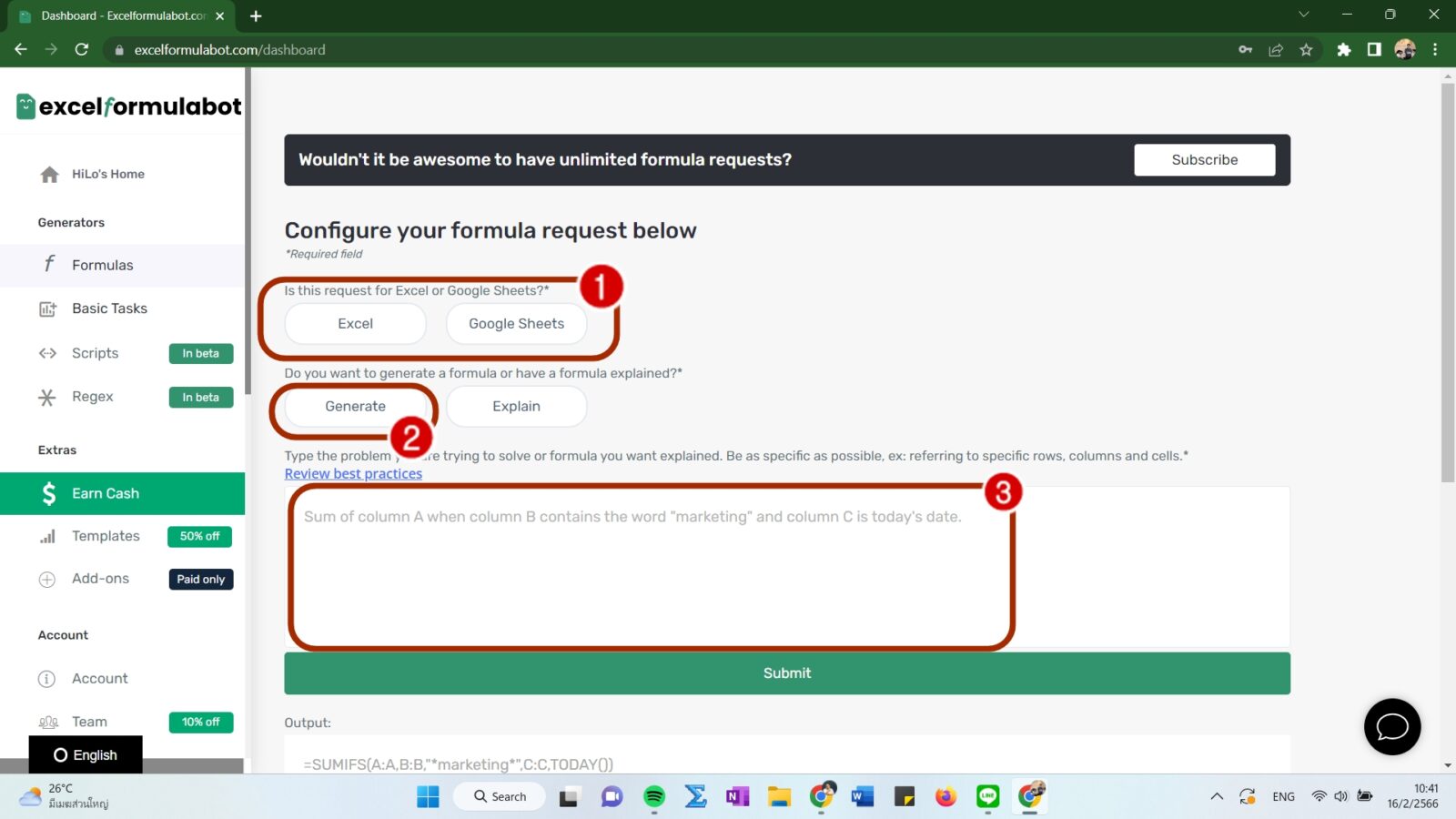Open the English language selector
Image resolution: width=1456 pixels, height=819 pixels.
(x=86, y=755)
